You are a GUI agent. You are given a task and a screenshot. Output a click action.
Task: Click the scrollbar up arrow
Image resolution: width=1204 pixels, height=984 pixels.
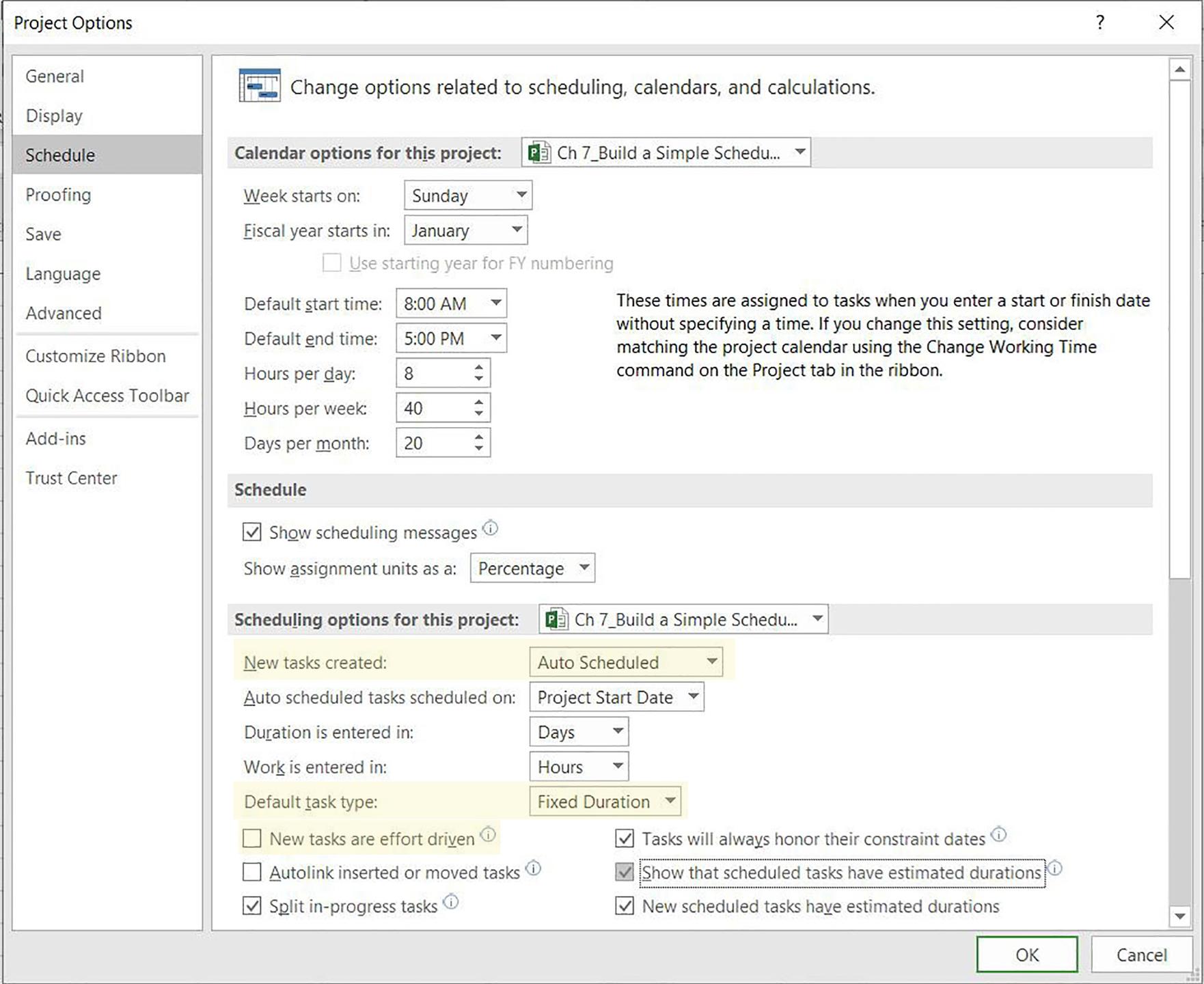(x=1180, y=69)
